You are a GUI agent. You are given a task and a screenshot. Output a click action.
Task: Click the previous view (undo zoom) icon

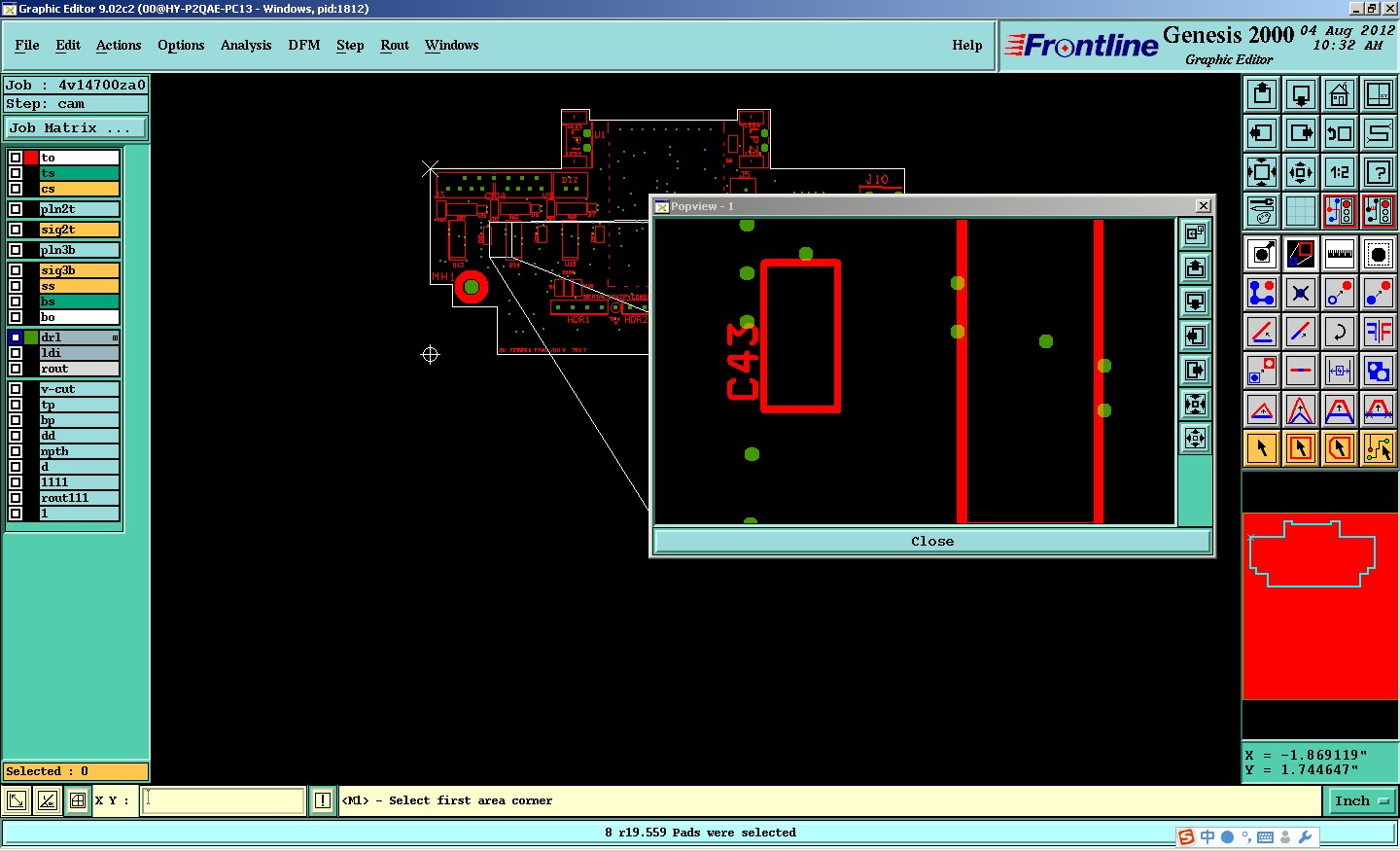pos(1340,133)
